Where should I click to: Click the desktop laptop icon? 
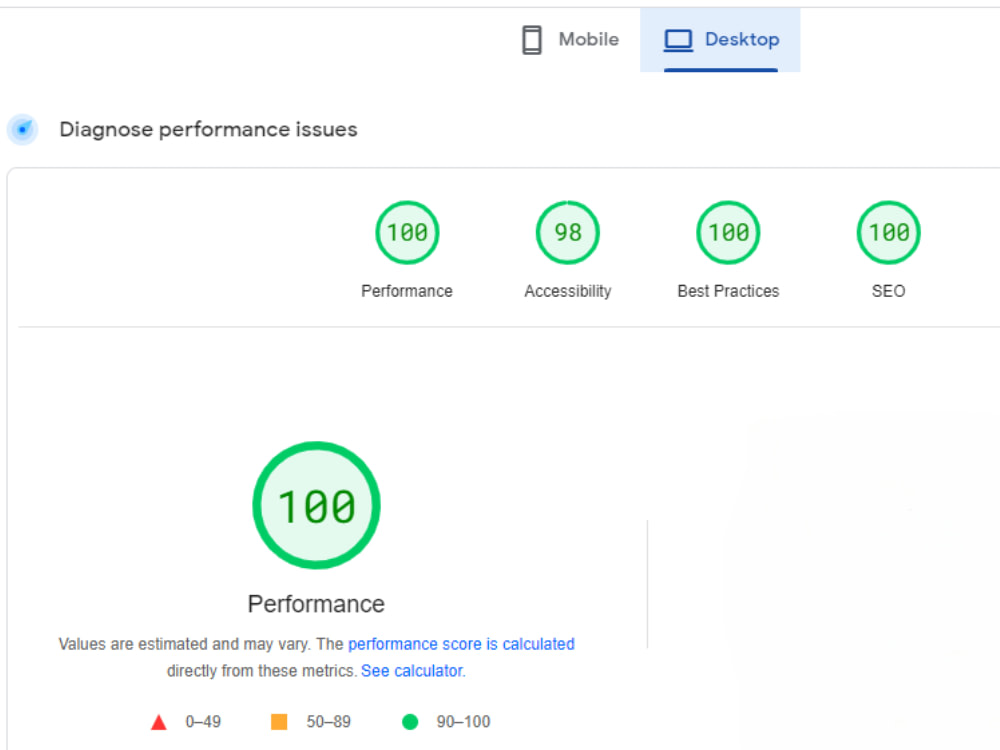point(678,40)
